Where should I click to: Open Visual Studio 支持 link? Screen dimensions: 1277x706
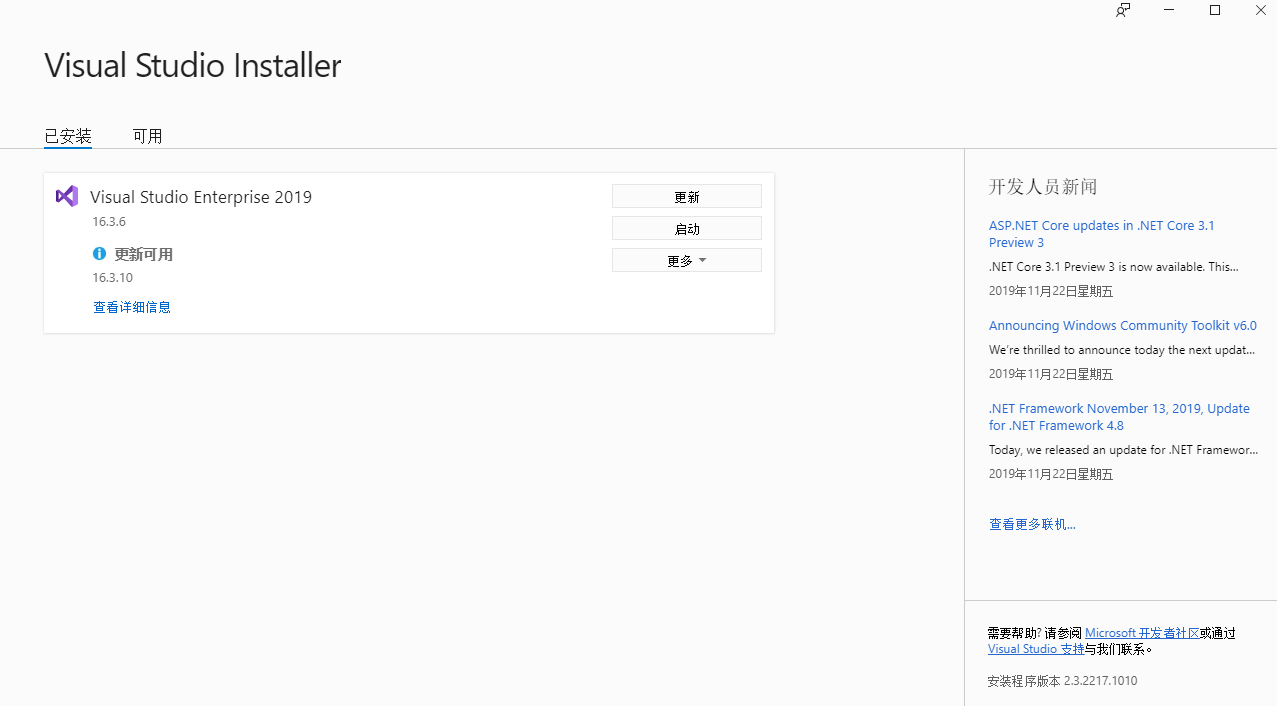1036,649
